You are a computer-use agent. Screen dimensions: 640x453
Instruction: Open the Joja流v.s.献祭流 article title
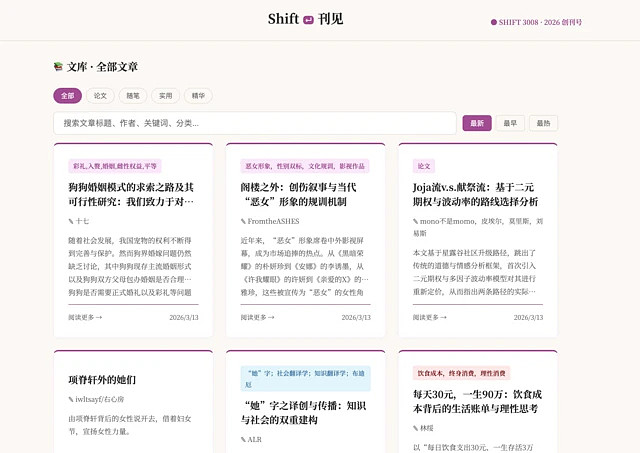tap(475, 194)
